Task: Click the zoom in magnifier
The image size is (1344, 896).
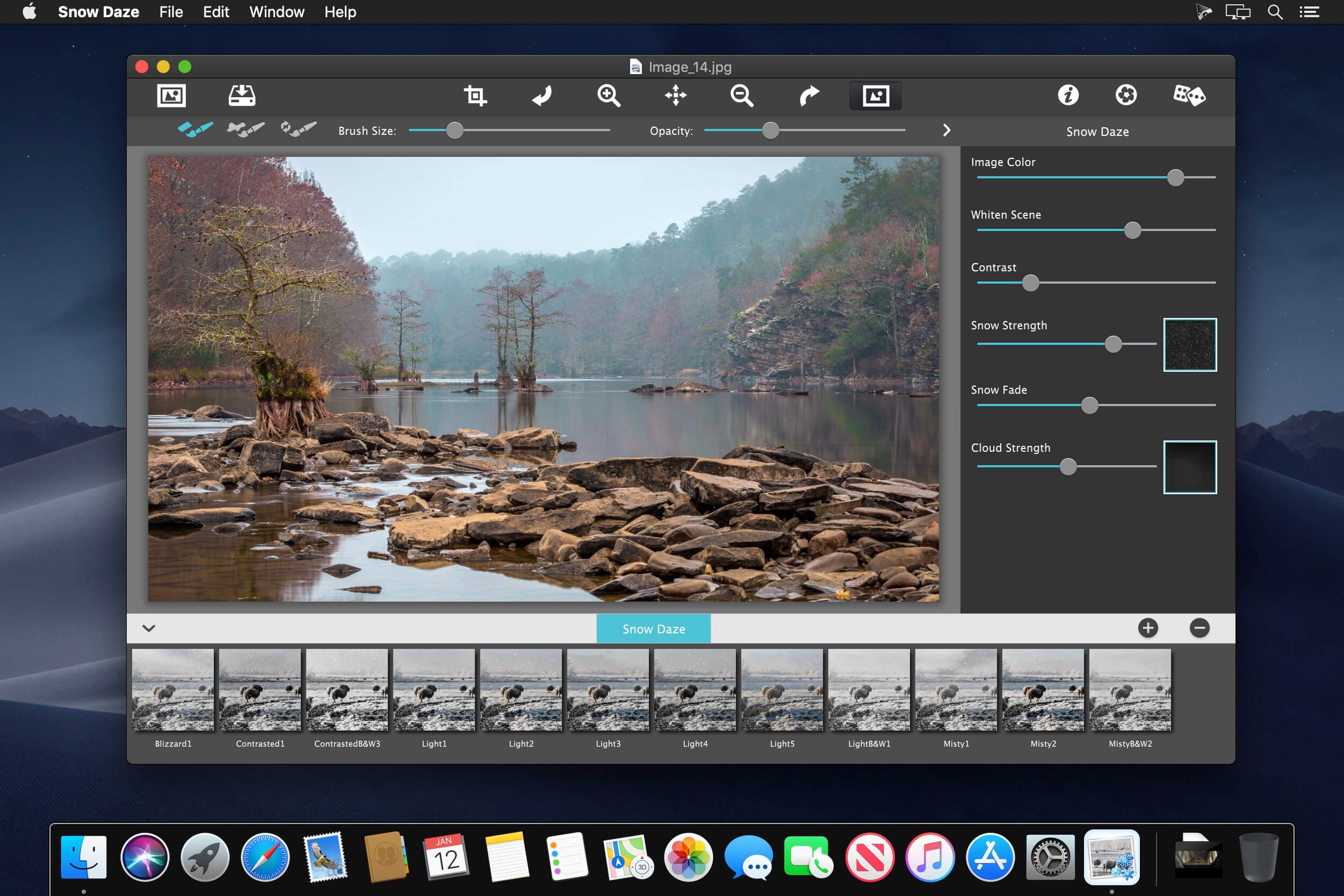Action: [609, 96]
